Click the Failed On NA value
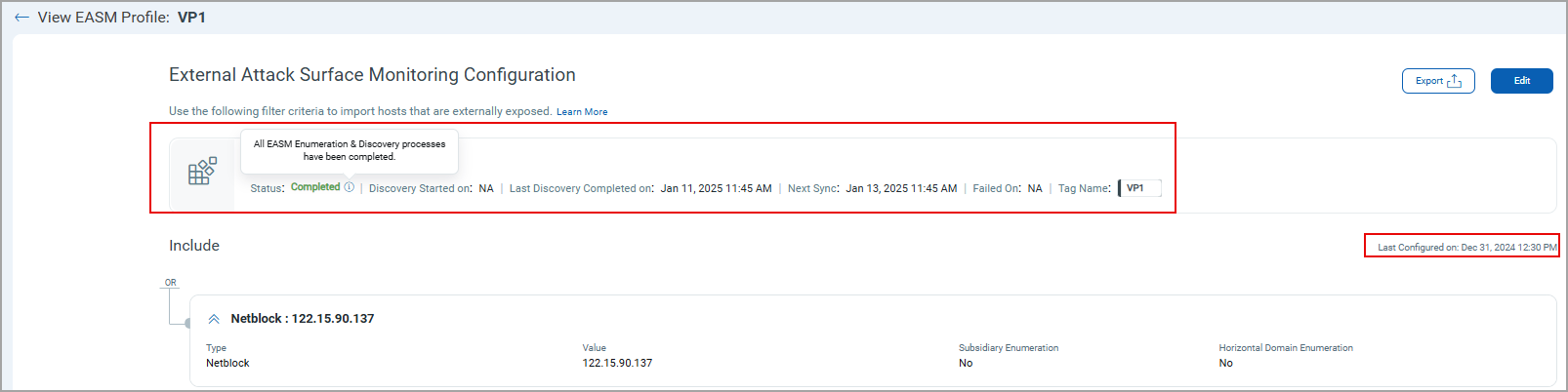Image resolution: width=1568 pixels, height=392 pixels. pyautogui.click(x=1035, y=188)
